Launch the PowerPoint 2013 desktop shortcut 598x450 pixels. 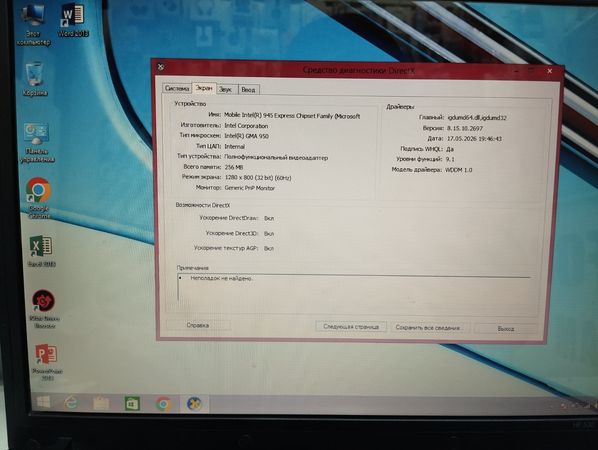(46, 362)
